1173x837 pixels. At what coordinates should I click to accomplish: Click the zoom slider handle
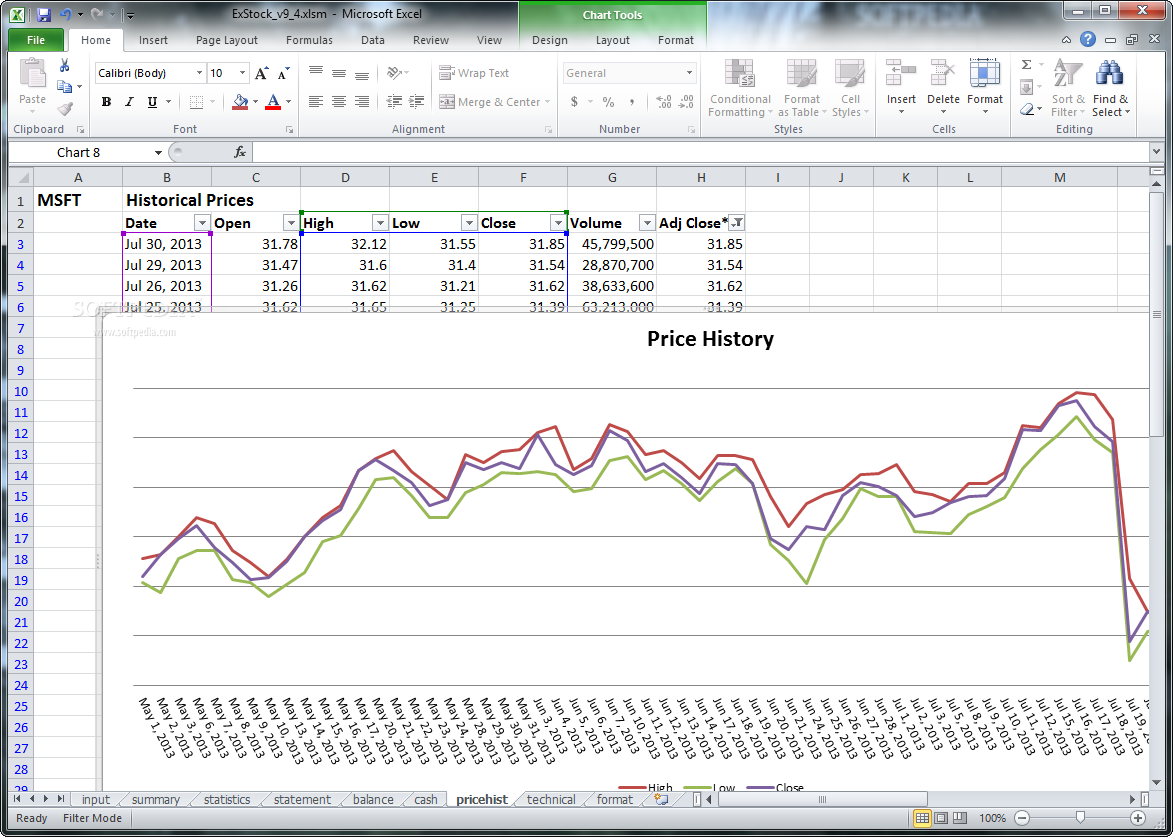(x=1080, y=818)
